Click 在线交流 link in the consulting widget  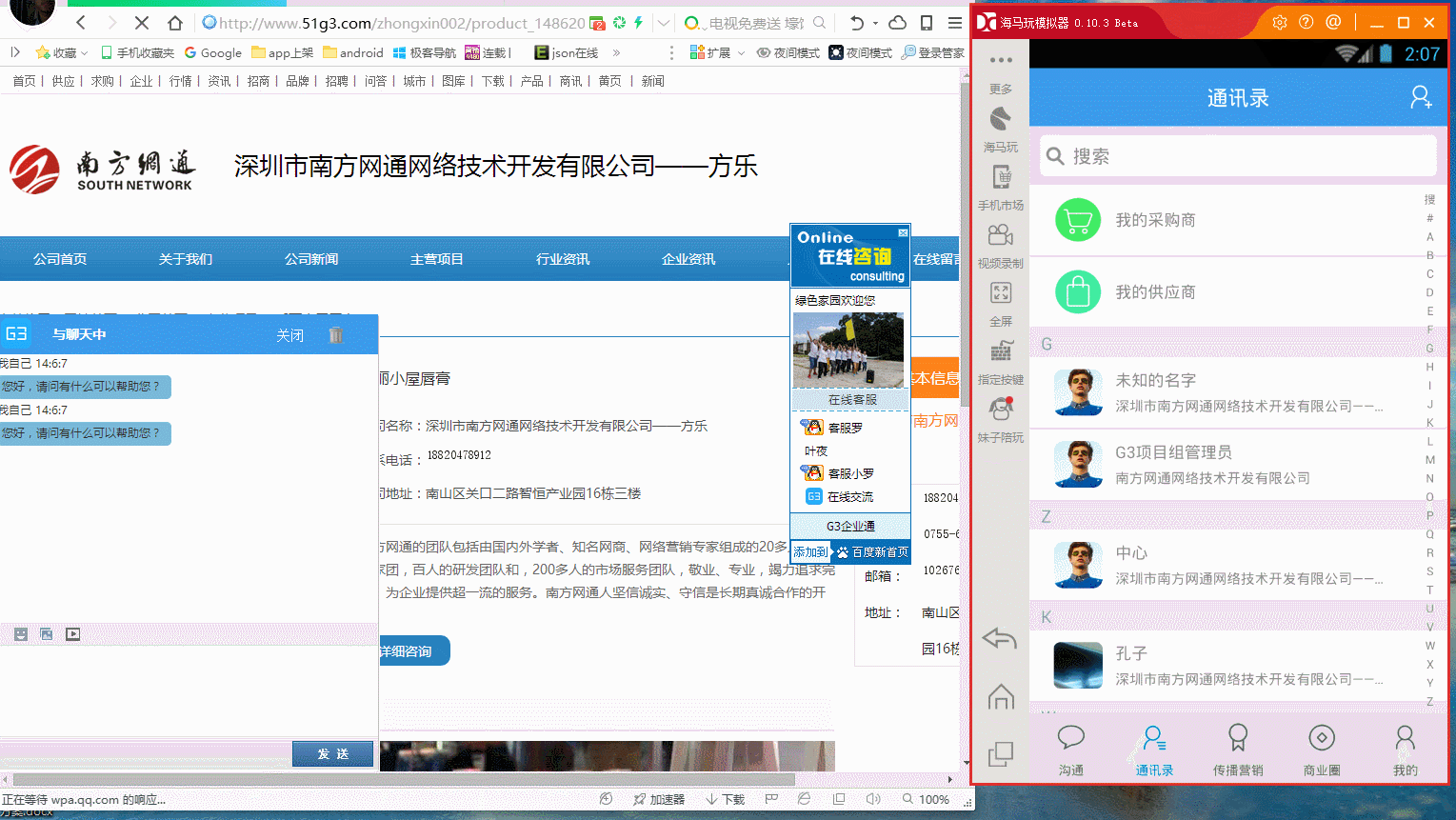click(840, 496)
